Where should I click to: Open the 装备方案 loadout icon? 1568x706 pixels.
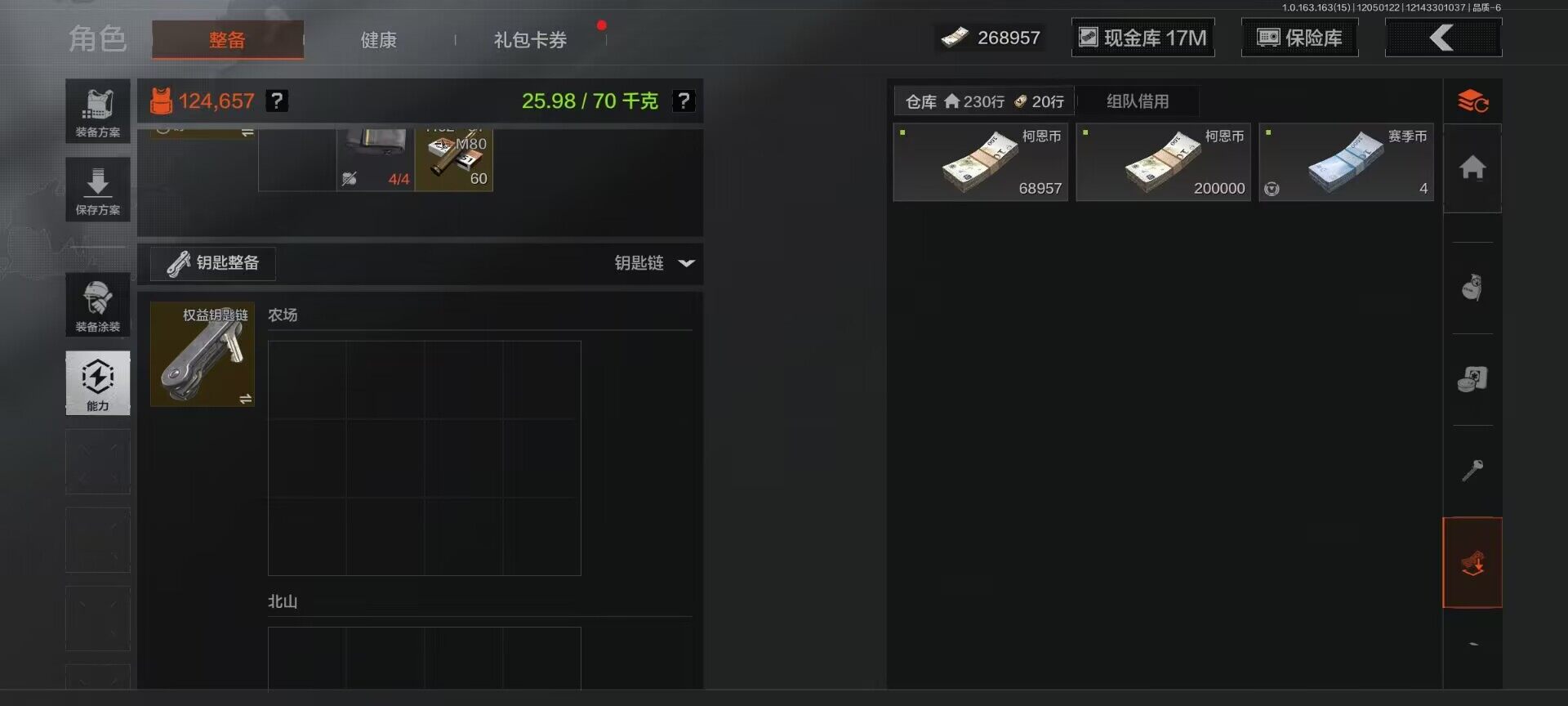click(x=98, y=111)
